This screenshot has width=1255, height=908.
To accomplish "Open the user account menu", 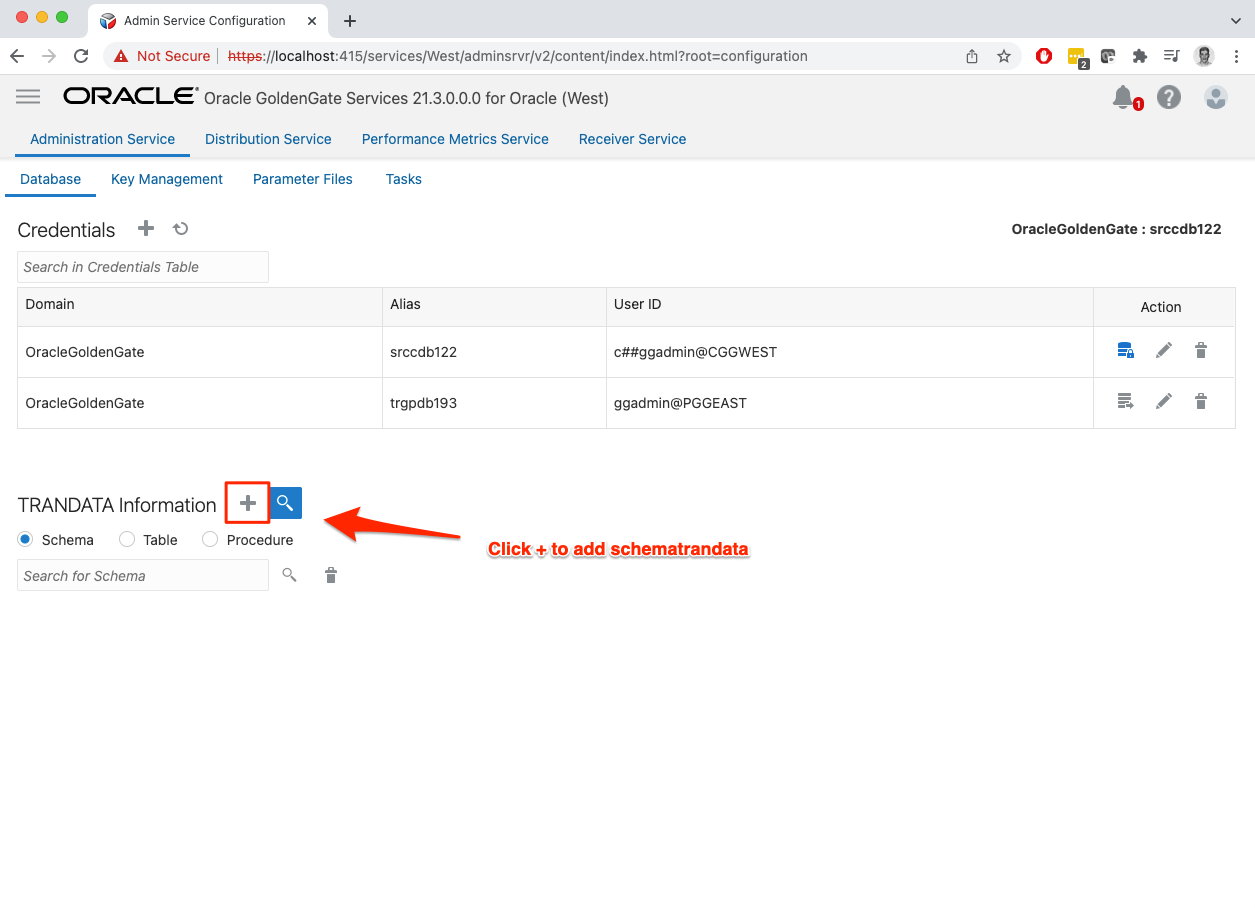I will coord(1216,97).
